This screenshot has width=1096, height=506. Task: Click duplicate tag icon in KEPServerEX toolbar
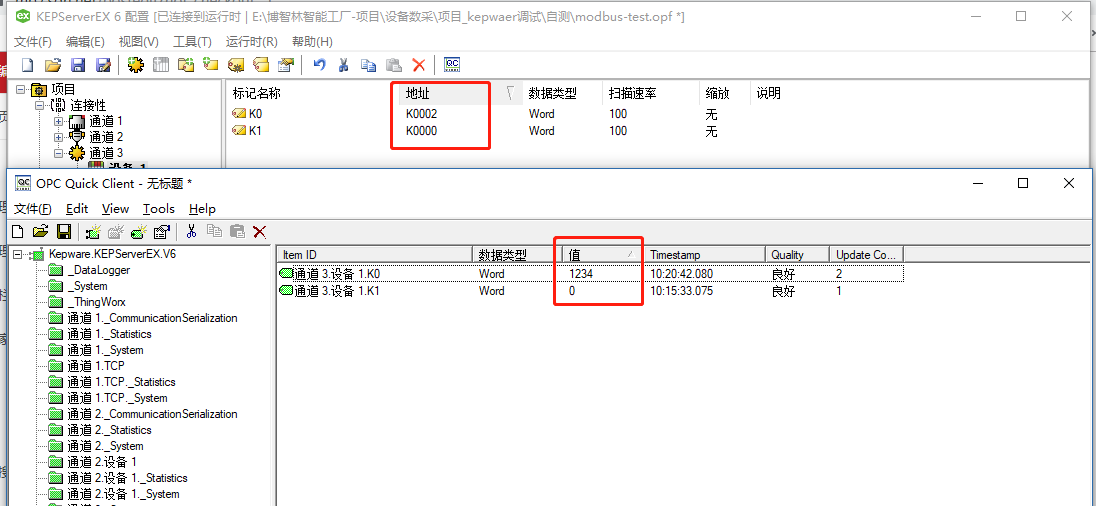(x=261, y=65)
